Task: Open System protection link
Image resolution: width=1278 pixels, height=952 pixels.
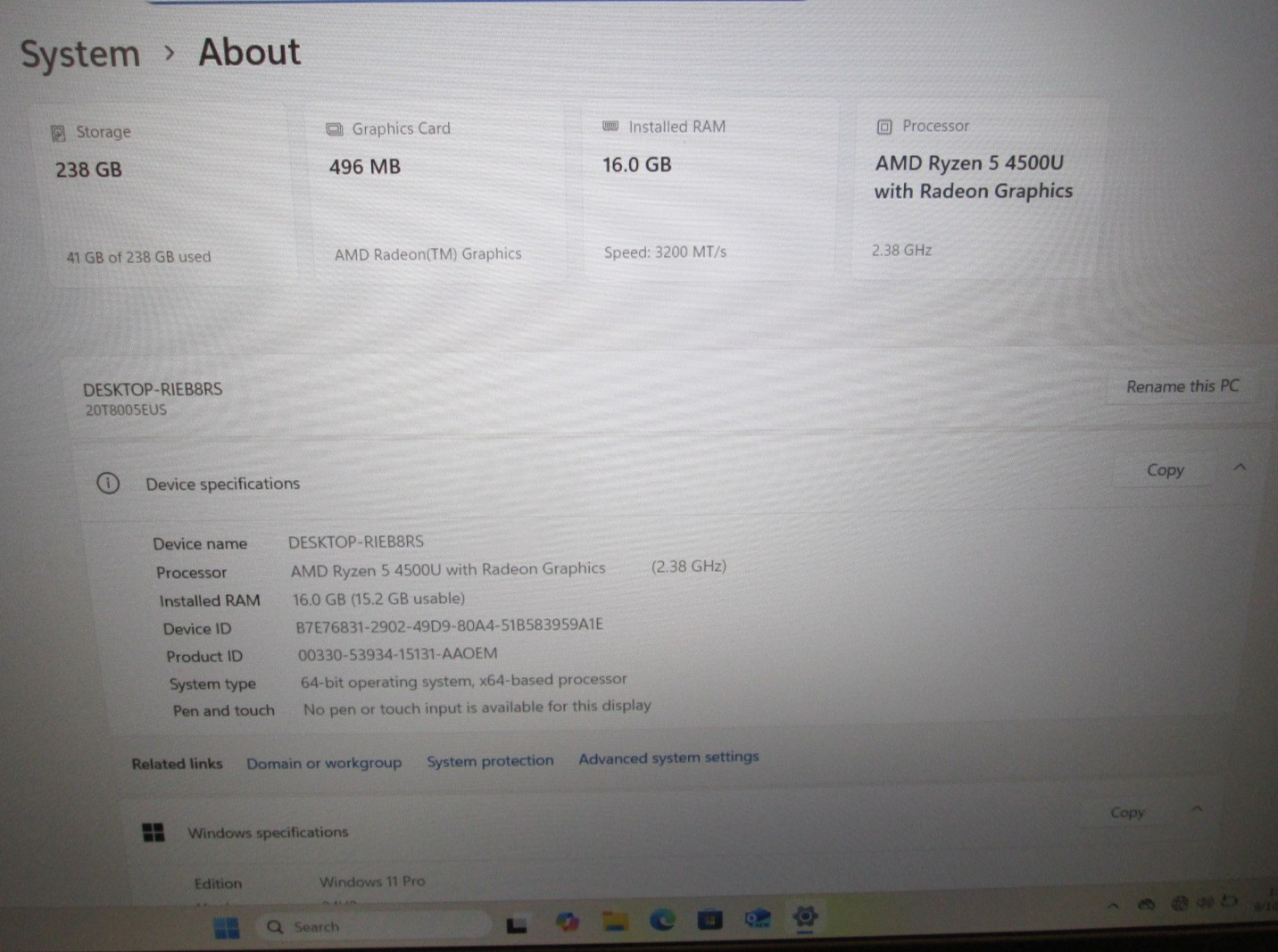Action: (490, 761)
